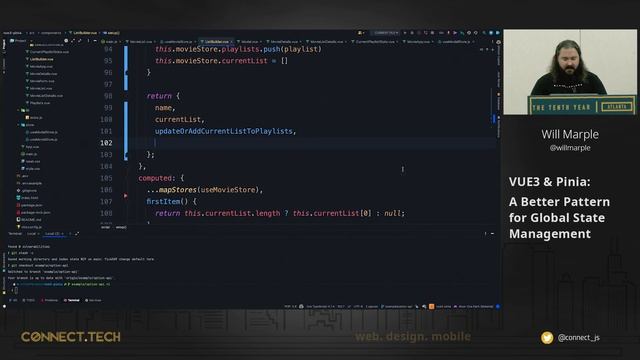The height and width of the screenshot is (360, 640).
Task: Click the Run button beside the configuration dropdown
Action: tap(404, 33)
